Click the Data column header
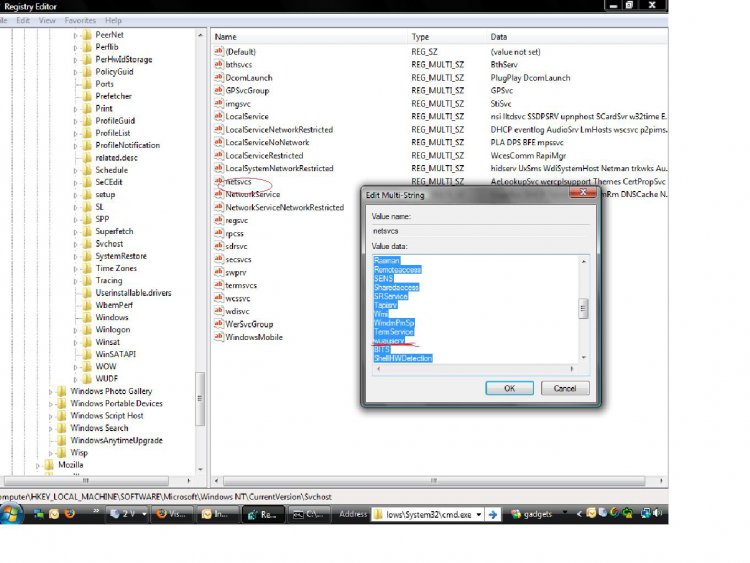Viewport: 750px width, 563px height. click(x=577, y=37)
